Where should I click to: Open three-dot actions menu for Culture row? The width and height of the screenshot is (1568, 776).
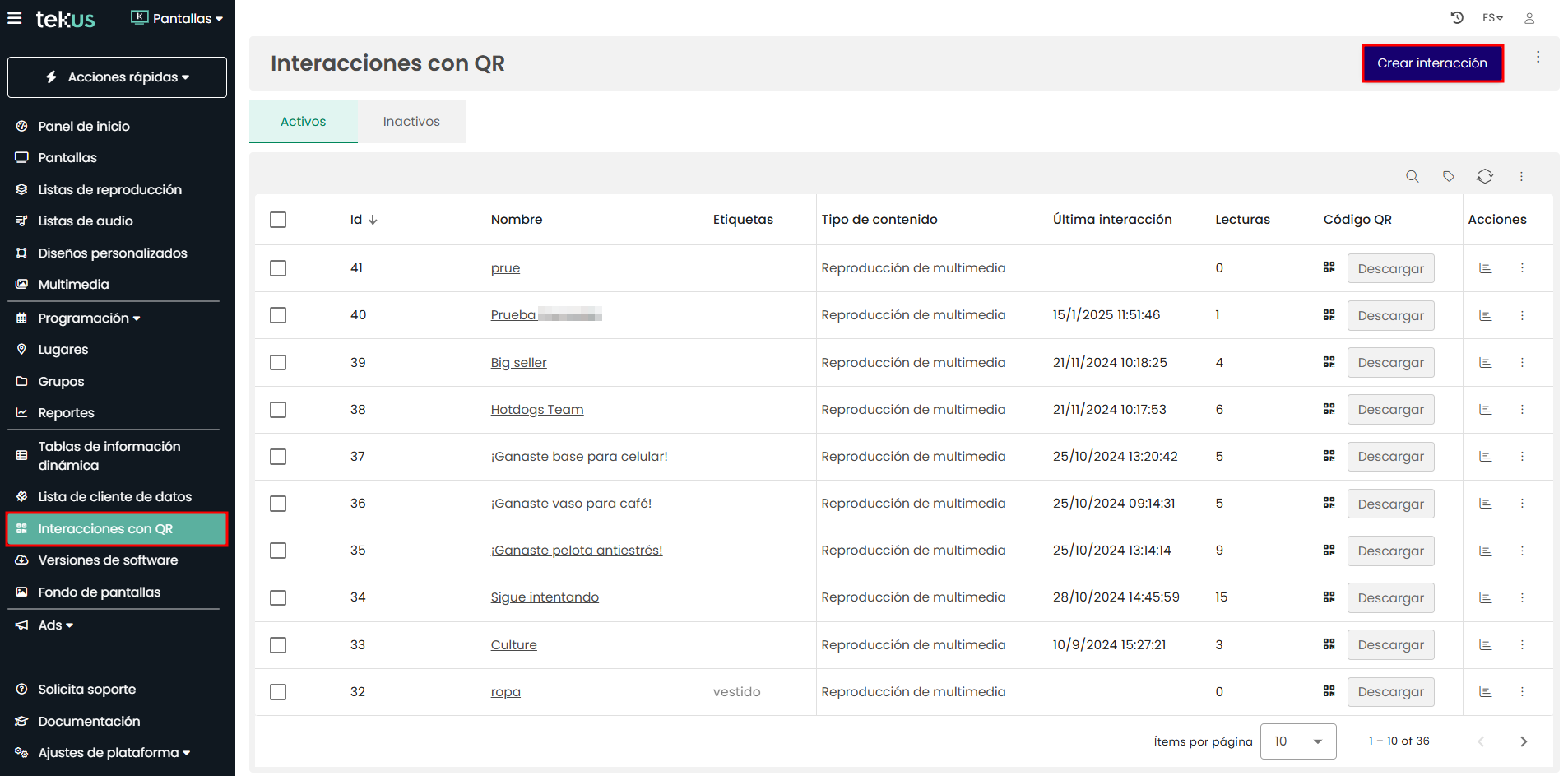click(x=1522, y=645)
